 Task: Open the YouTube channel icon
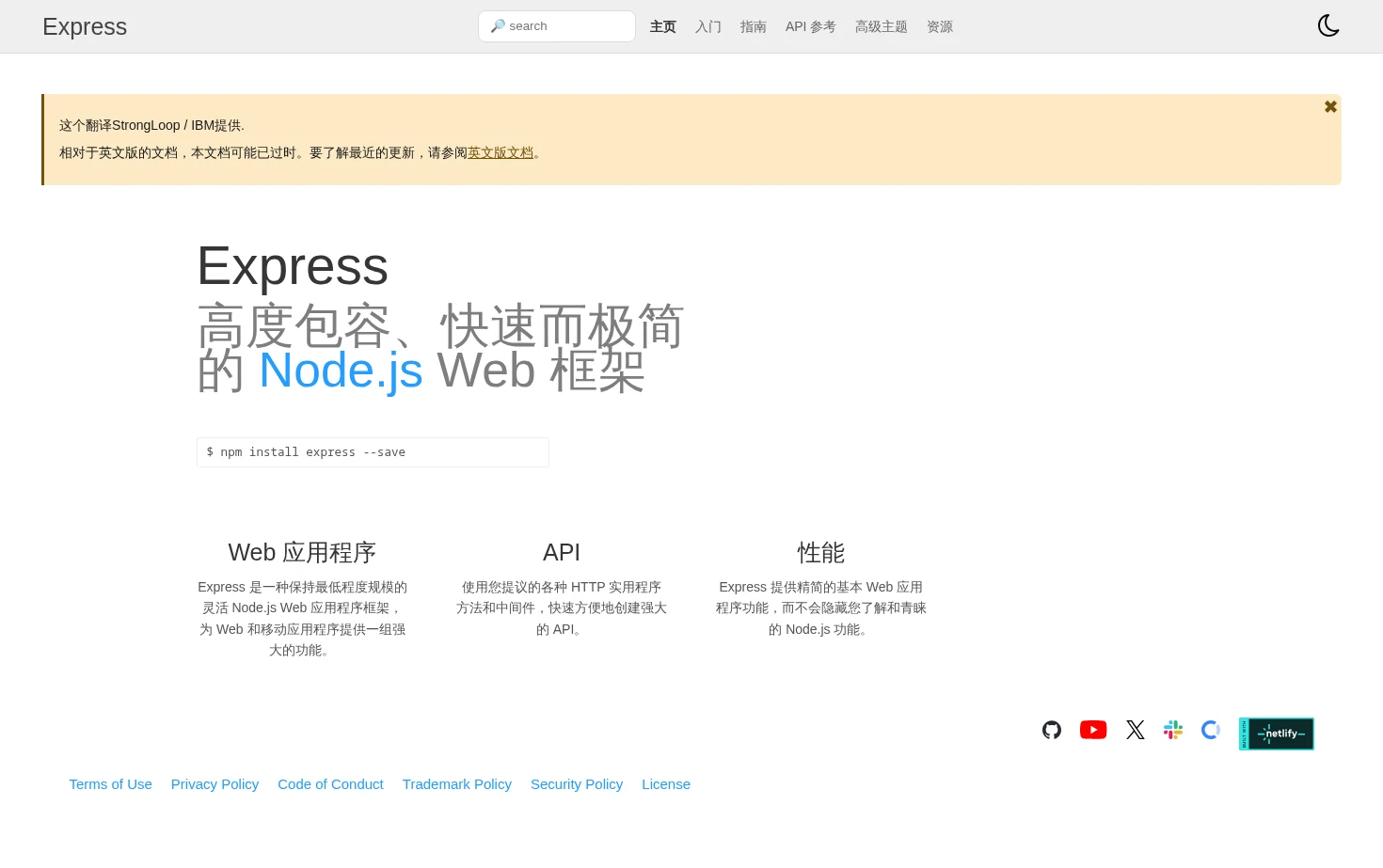[1093, 730]
